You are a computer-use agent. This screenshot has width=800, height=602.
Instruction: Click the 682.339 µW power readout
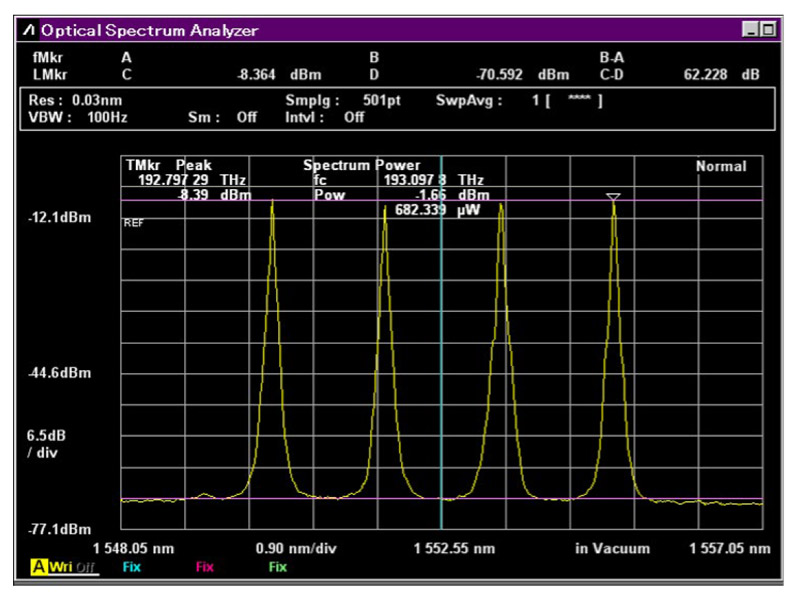point(437,210)
